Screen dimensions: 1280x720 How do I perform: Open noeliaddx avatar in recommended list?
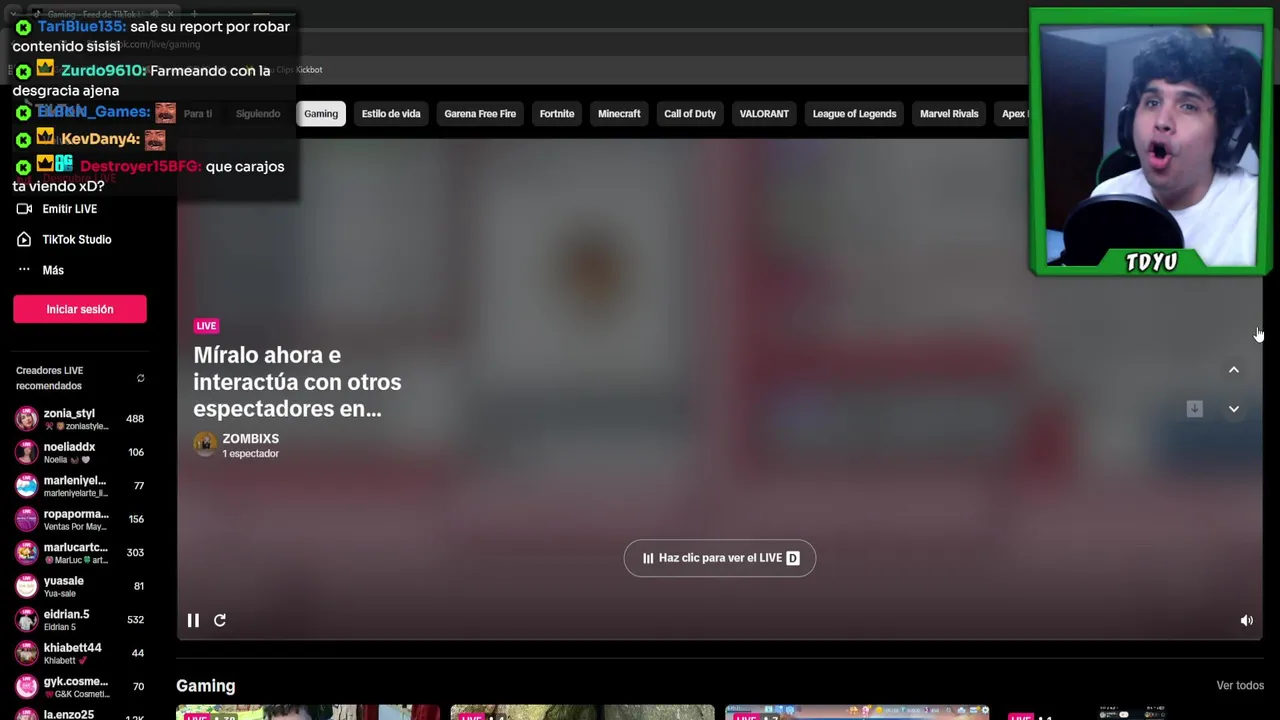[27, 452]
